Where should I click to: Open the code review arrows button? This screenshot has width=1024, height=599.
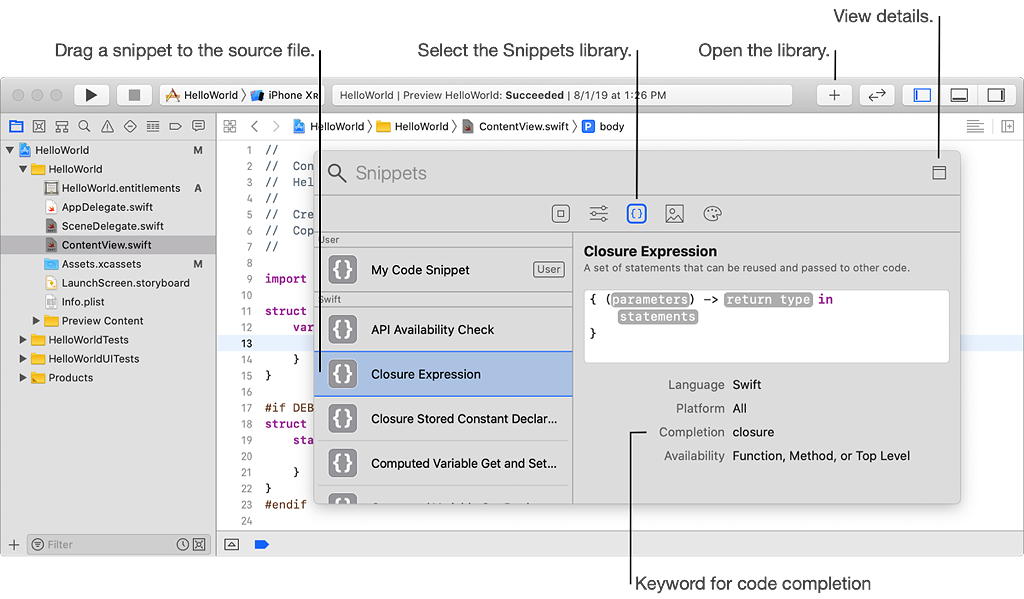point(876,95)
